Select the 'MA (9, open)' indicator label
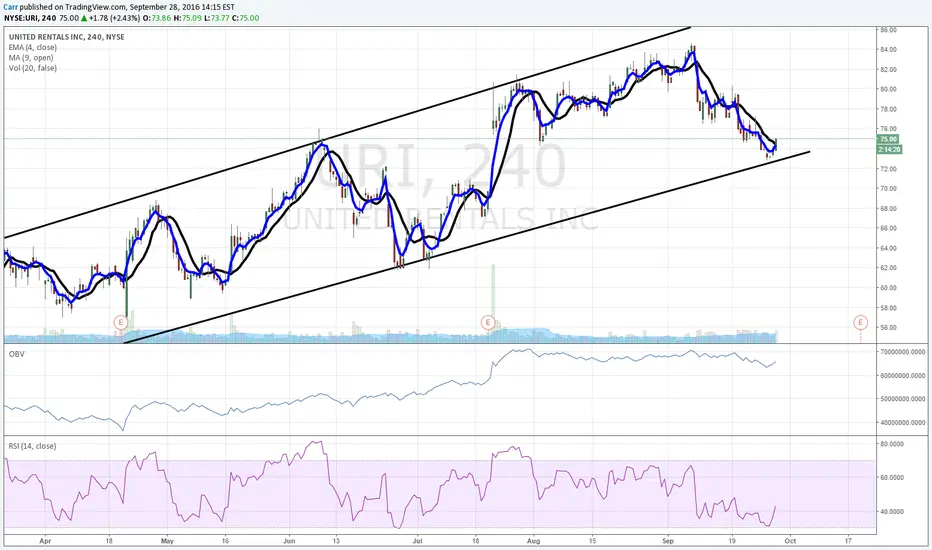The image size is (932, 550). click(x=31, y=58)
